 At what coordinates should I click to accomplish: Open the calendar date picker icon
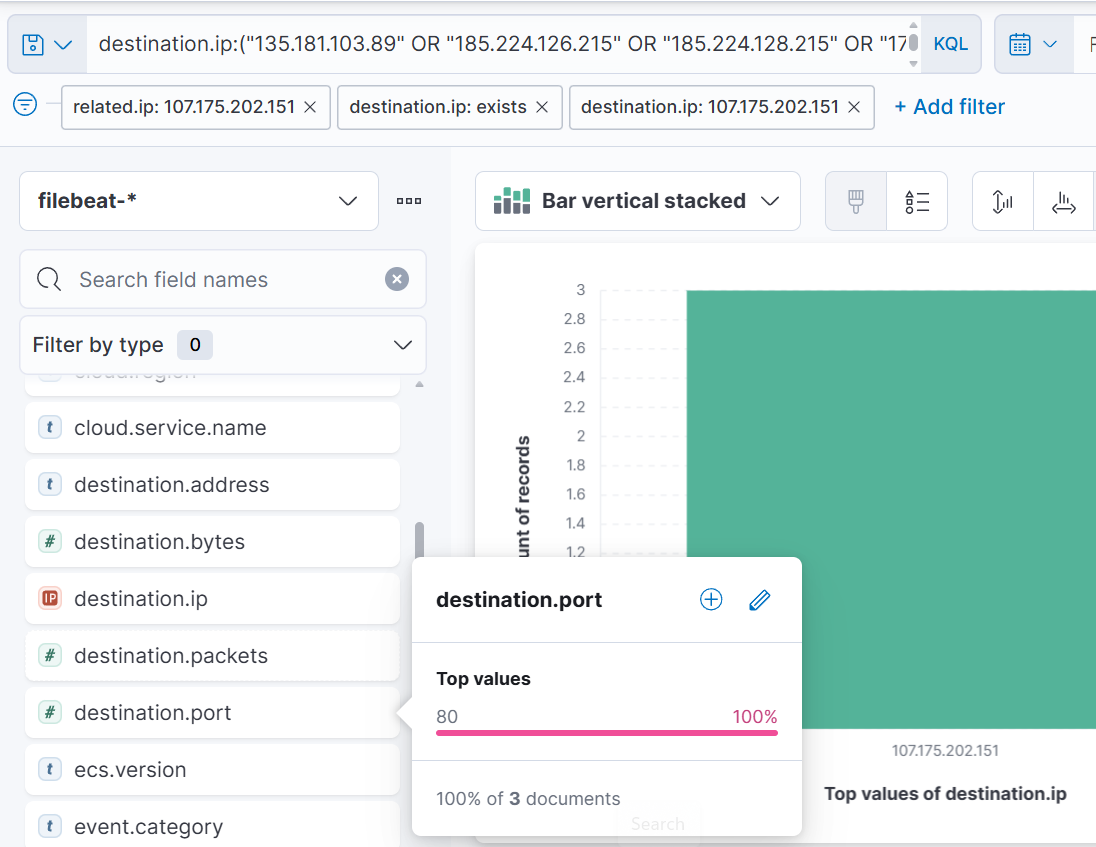[x=1020, y=45]
